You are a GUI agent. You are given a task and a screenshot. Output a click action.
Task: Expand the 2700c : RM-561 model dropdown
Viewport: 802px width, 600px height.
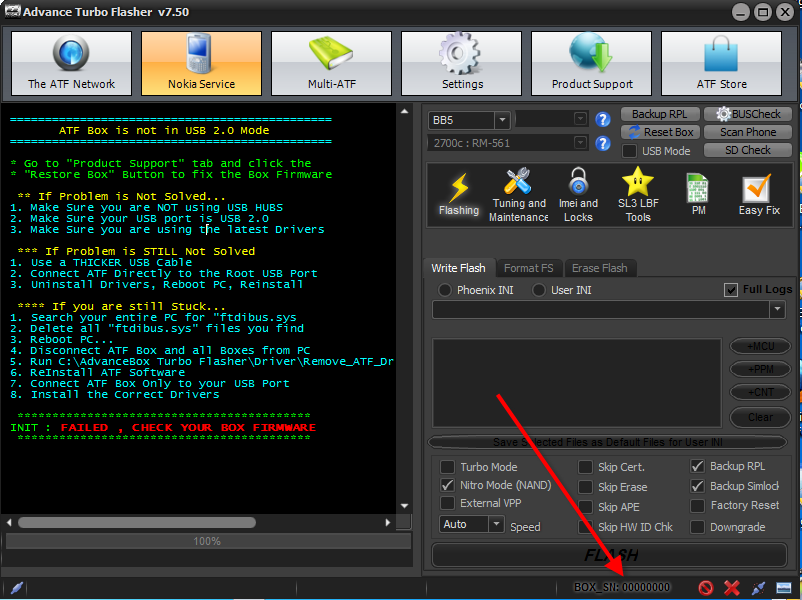[x=580, y=143]
